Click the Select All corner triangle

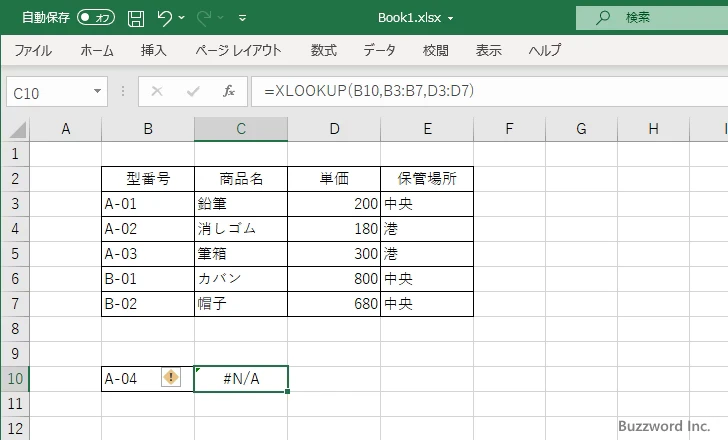pyautogui.click(x=17, y=130)
